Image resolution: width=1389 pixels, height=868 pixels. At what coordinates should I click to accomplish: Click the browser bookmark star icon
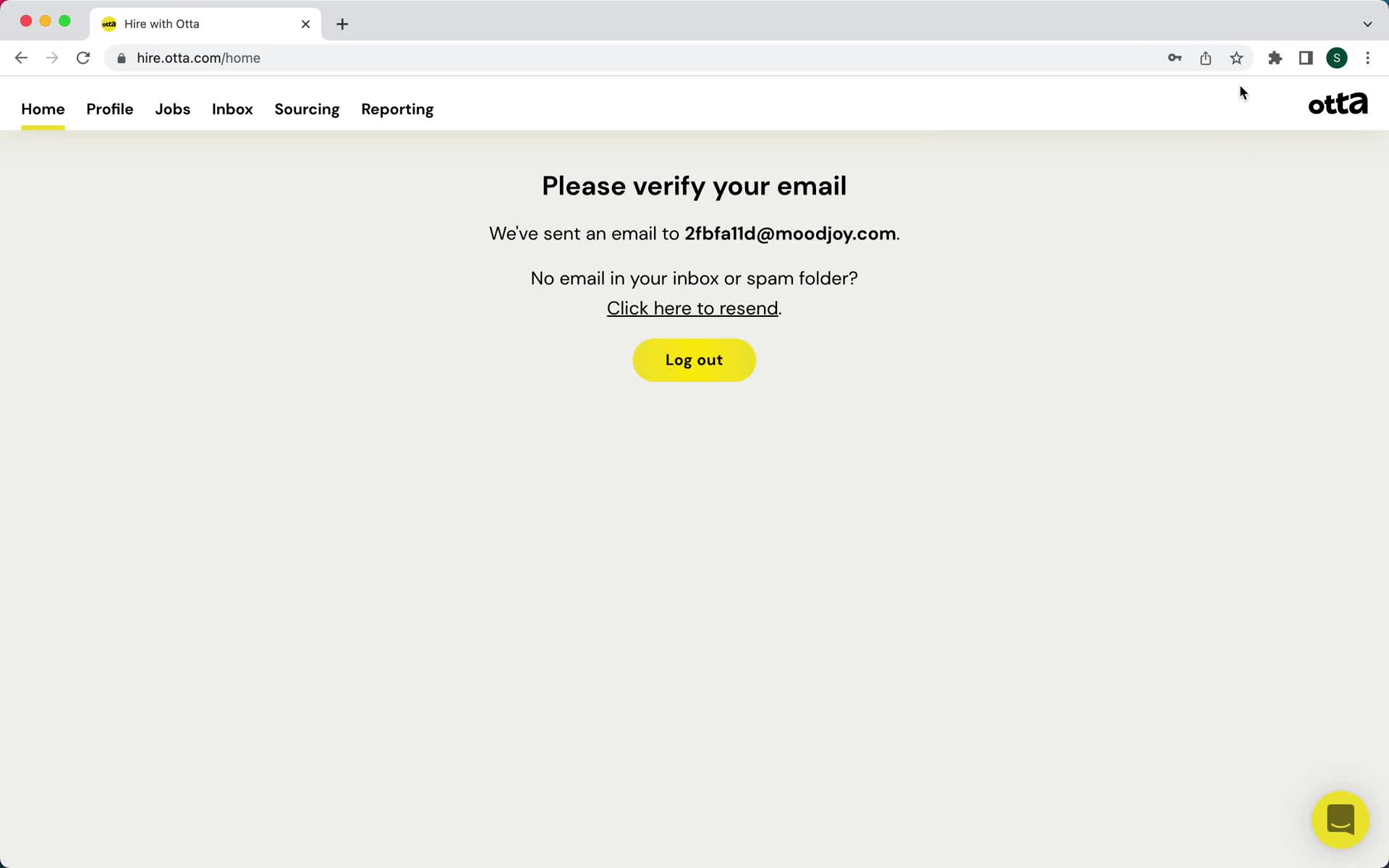pyautogui.click(x=1237, y=58)
